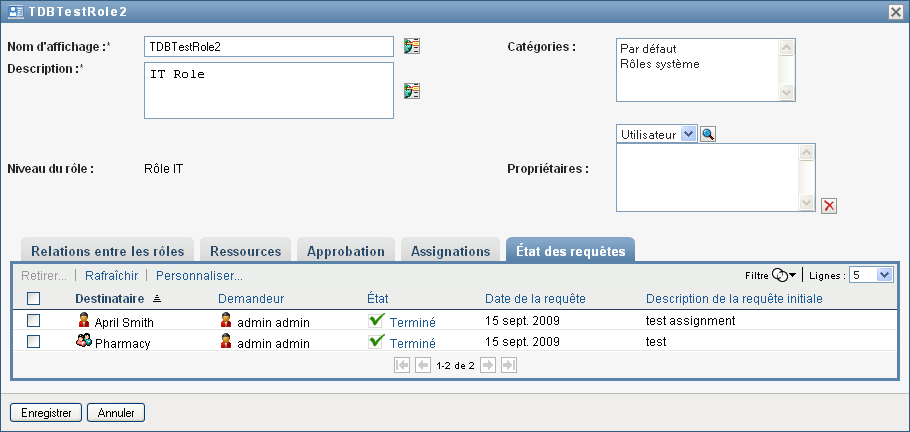Screen dimensions: 910x432
Task: Click the Enregistrer button
Action: point(46,413)
